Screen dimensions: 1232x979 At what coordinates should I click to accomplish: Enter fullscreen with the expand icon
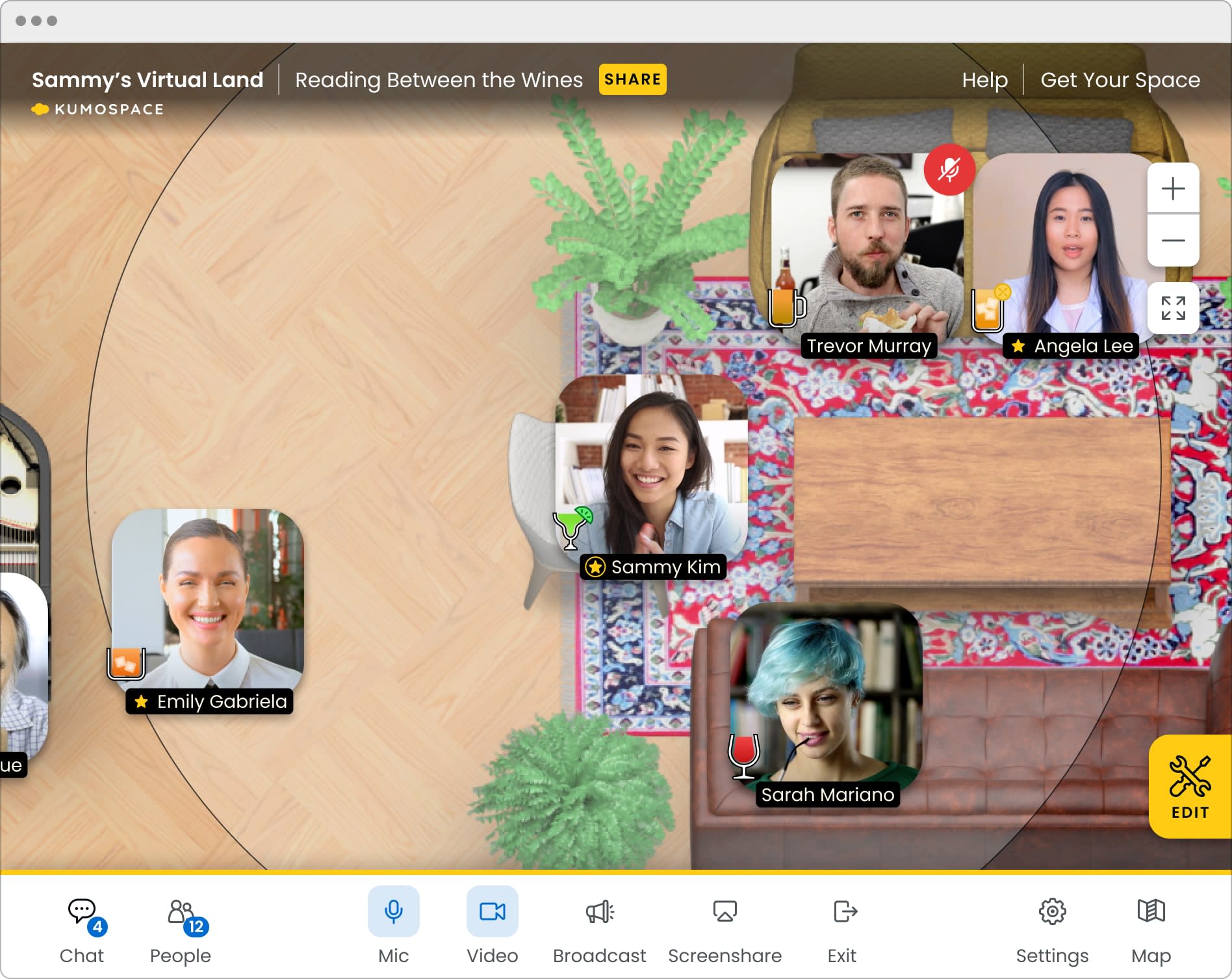click(1174, 309)
